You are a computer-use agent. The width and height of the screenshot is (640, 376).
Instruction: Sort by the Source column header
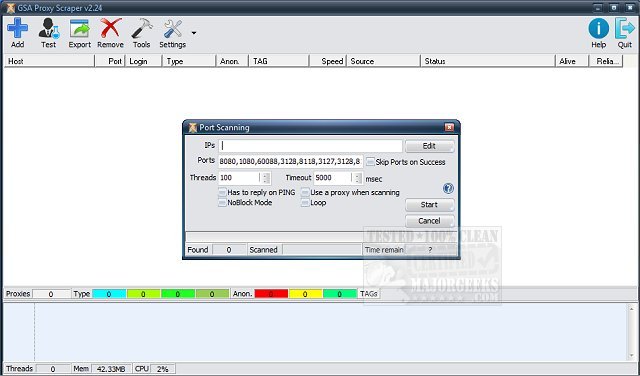pos(383,61)
